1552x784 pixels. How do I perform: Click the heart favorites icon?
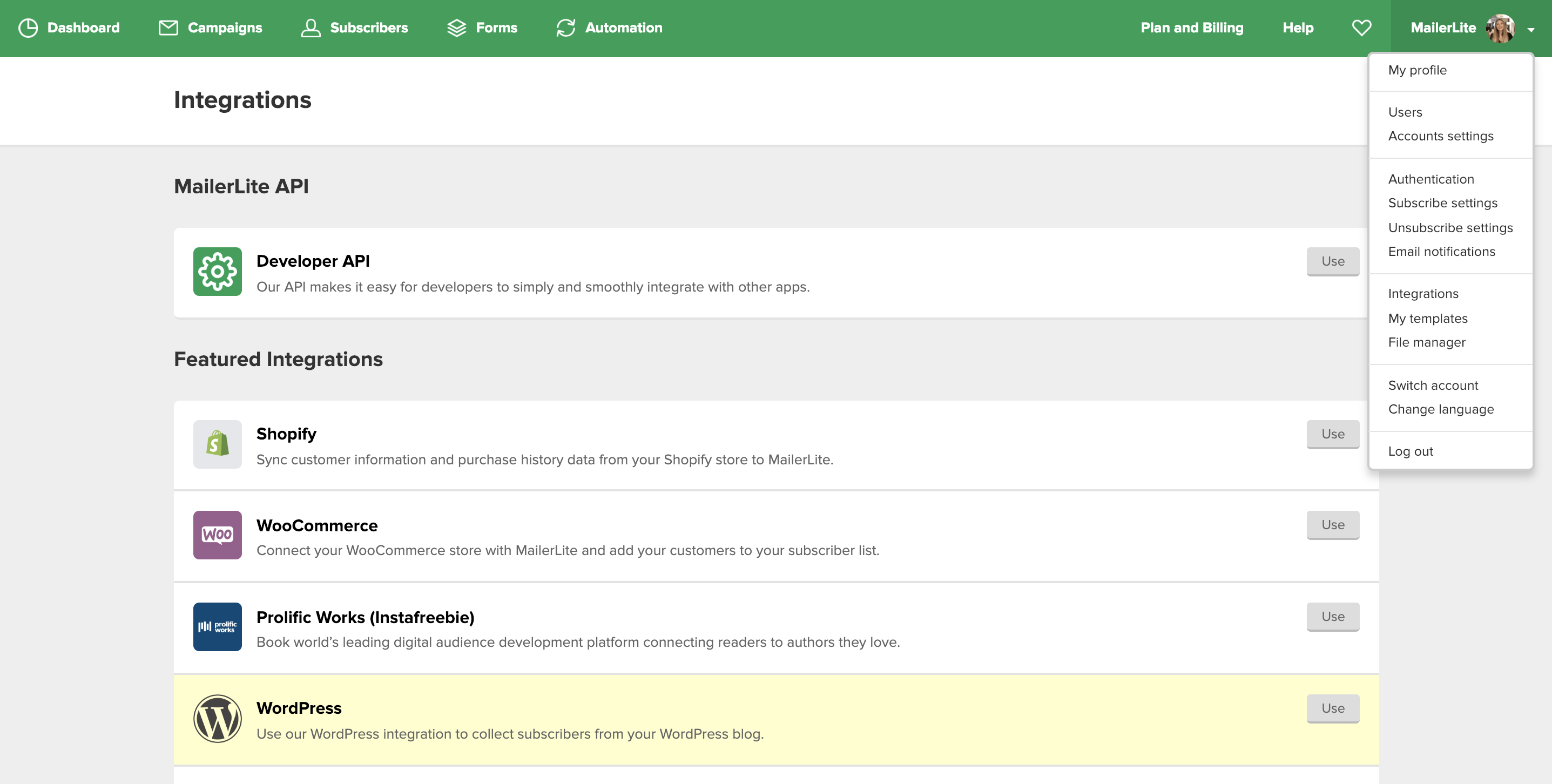(1361, 28)
